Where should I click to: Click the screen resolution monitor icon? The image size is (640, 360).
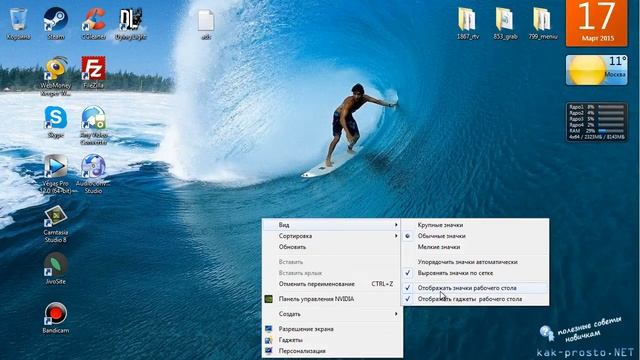269,329
